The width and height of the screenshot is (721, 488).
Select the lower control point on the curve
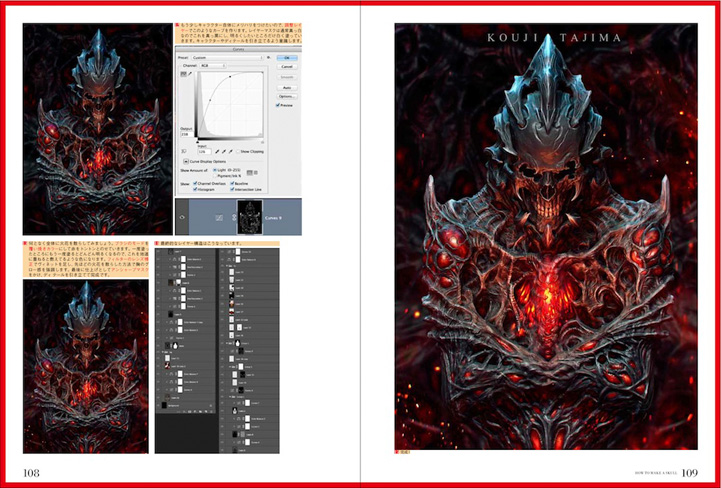click(x=210, y=100)
